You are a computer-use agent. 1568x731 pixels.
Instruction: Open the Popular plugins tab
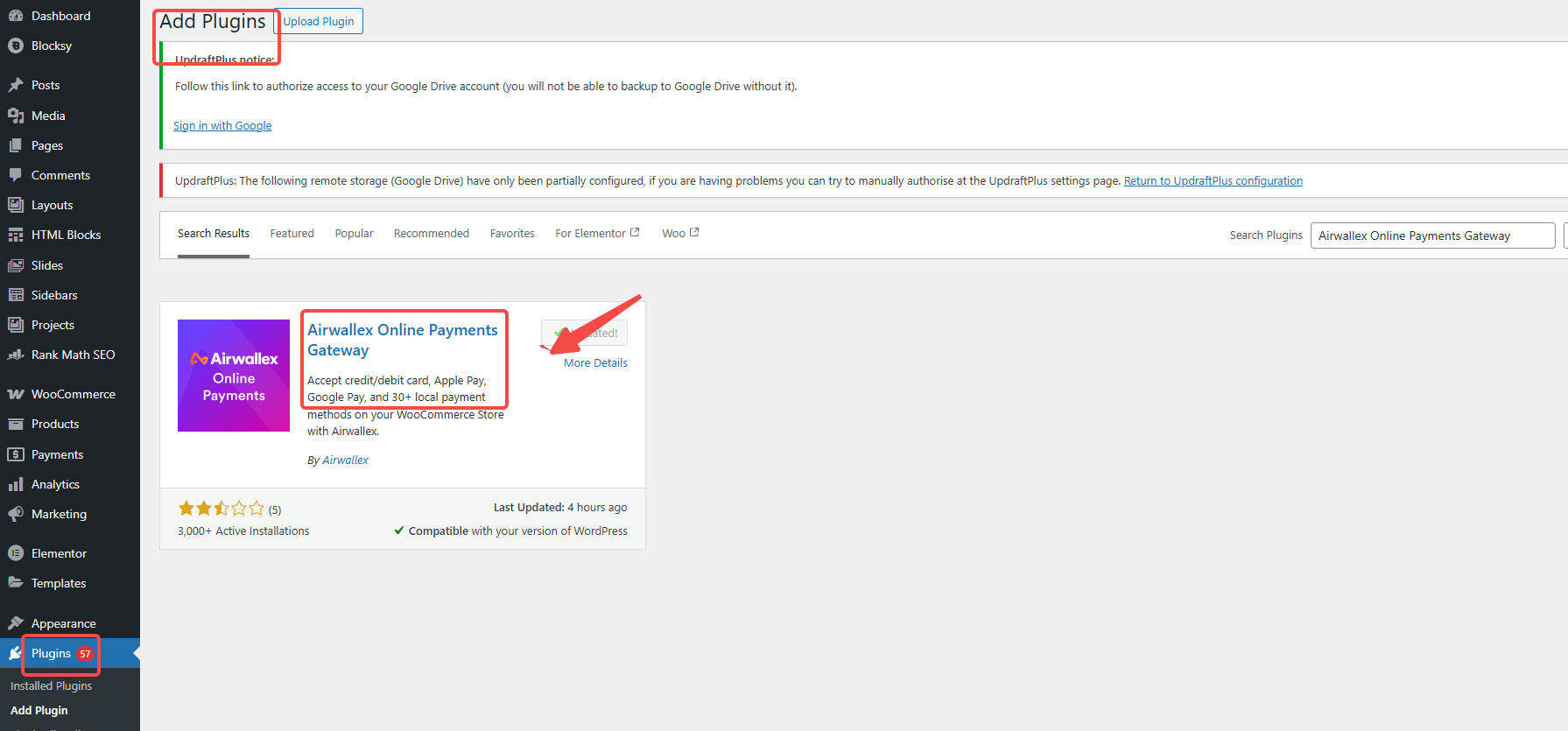point(354,234)
